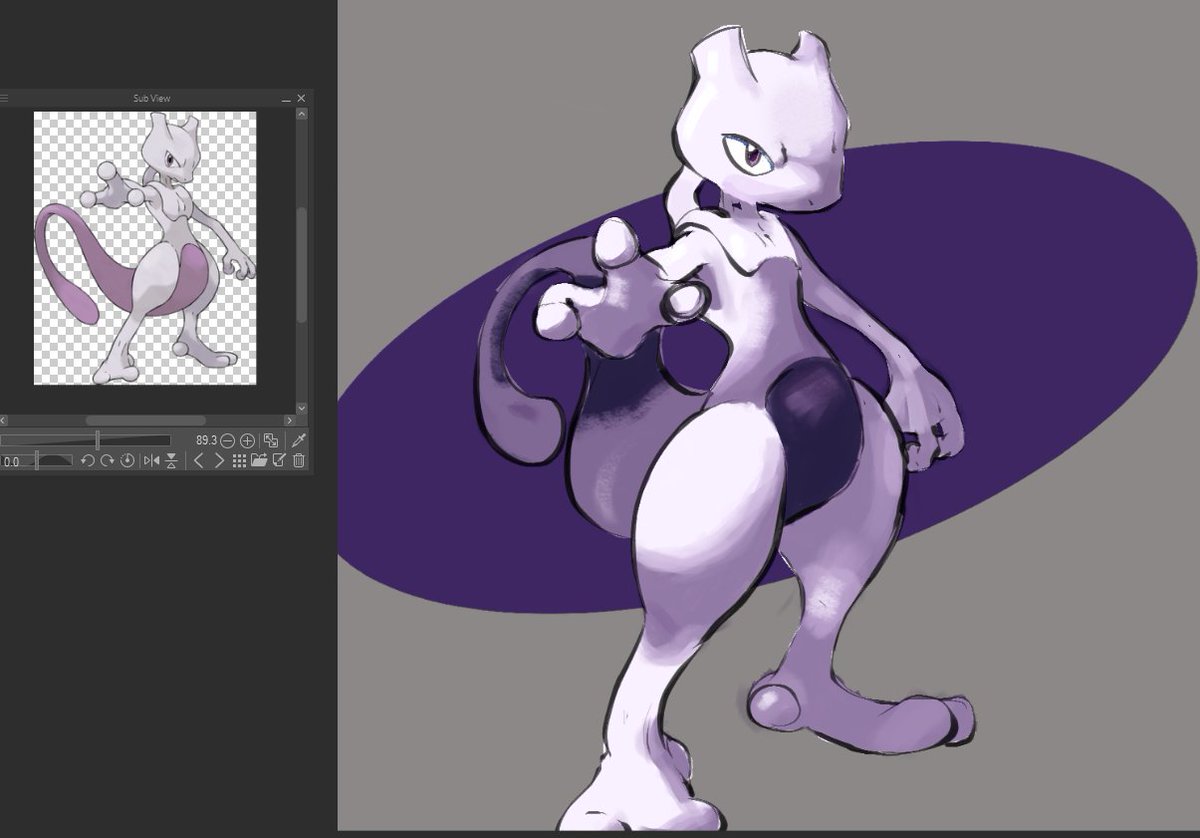This screenshot has width=1200, height=838.
Task: Click the zoom in plus icon in Sub View
Action: pos(247,441)
